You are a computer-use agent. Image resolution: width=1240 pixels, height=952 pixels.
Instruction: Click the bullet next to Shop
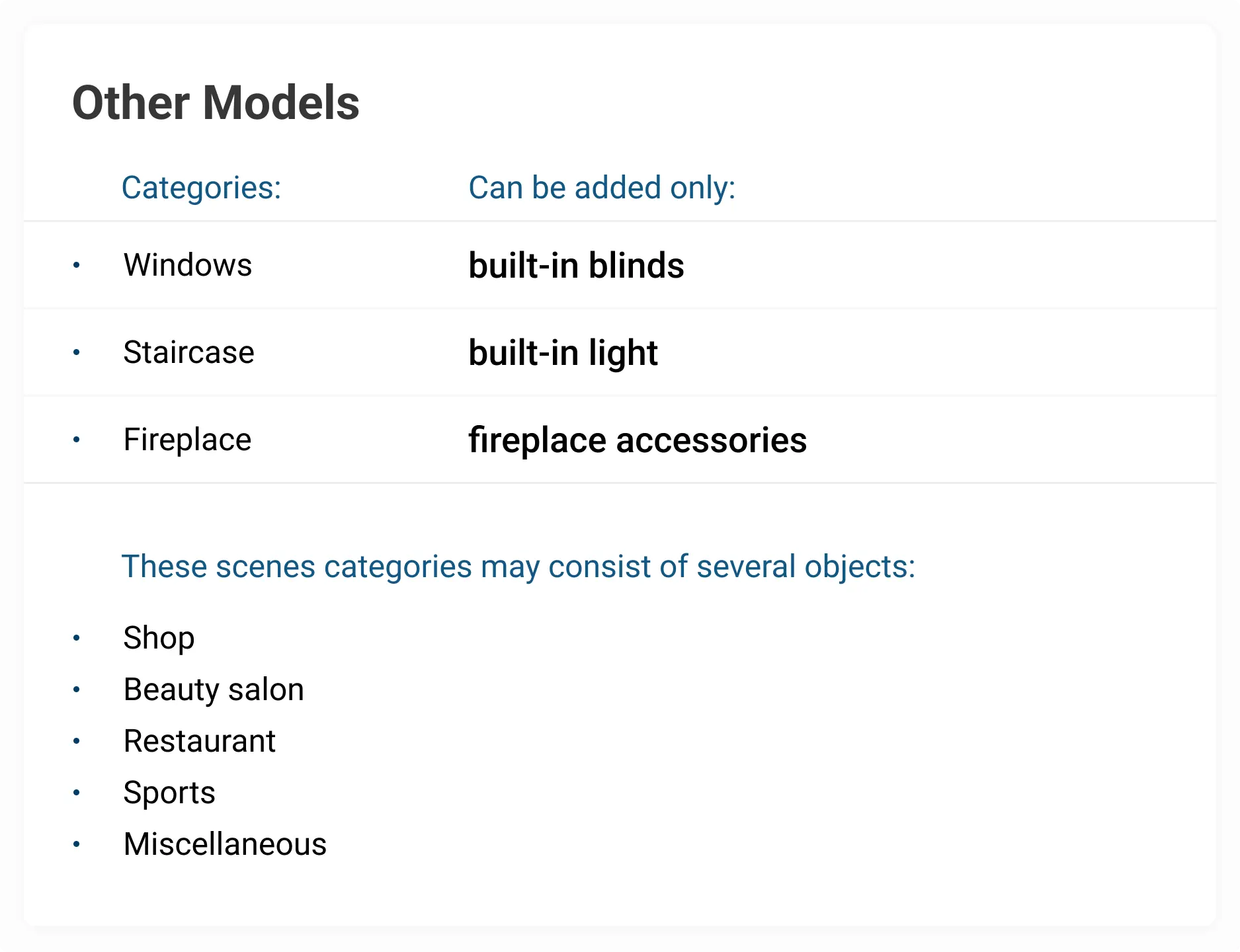[77, 638]
